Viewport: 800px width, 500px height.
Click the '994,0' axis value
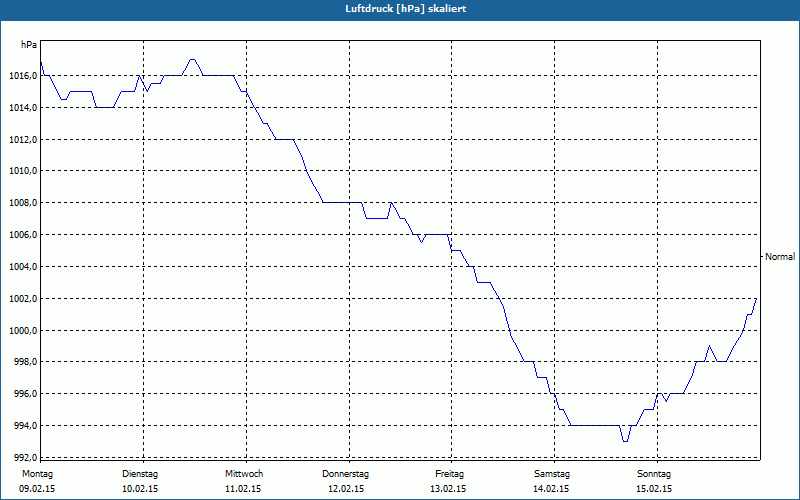click(25, 426)
